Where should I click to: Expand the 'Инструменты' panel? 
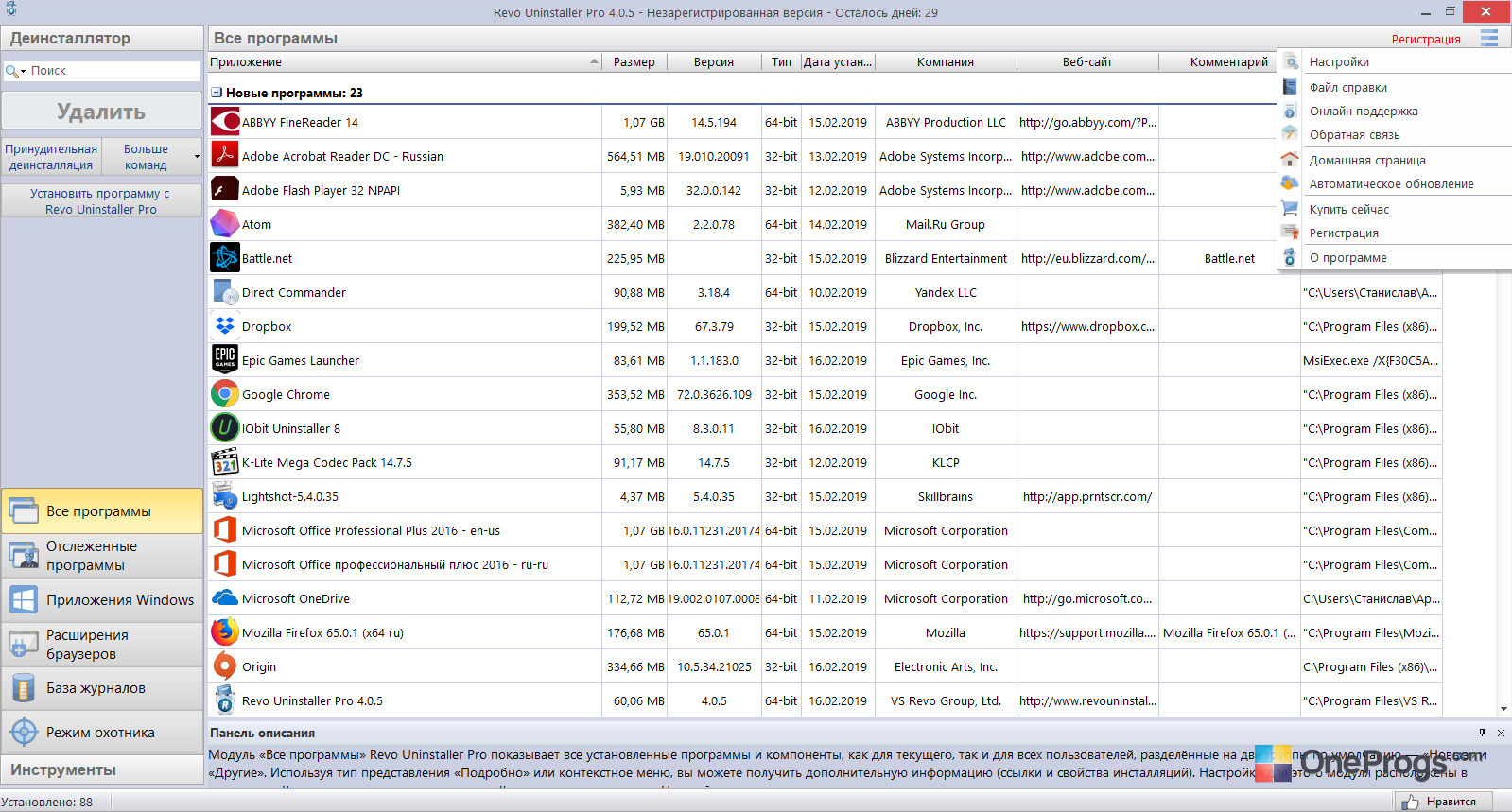[102, 769]
